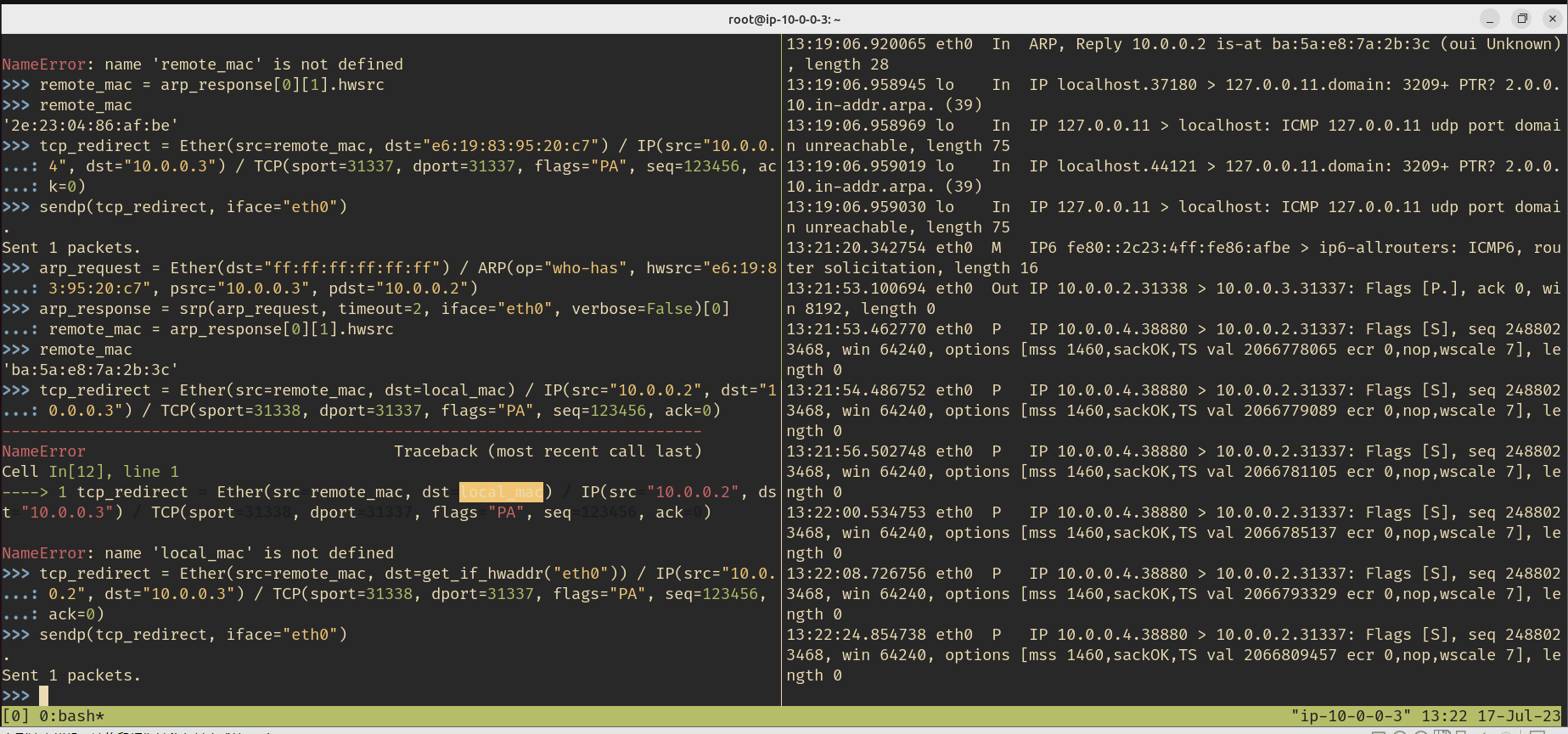
Task: Click the 13:19:06.920065 ARP Reply line
Action: pyautogui.click(x=1172, y=54)
